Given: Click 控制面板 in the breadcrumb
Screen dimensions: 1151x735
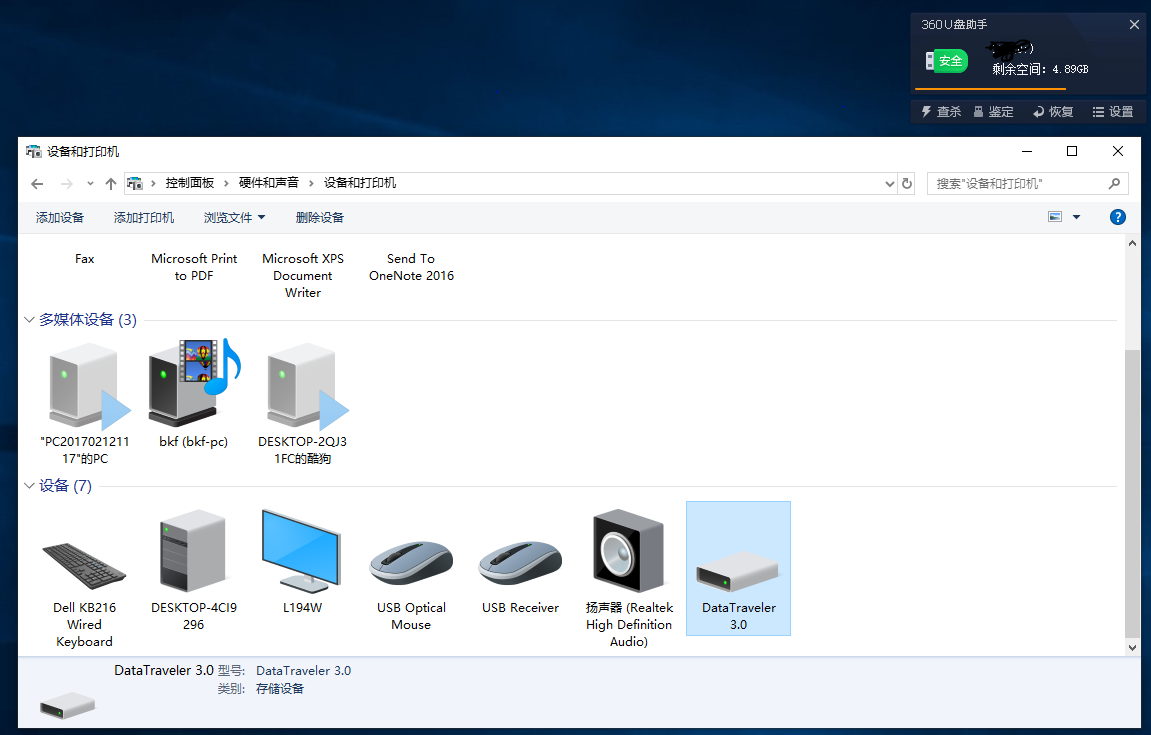Looking at the screenshot, I should (189, 183).
